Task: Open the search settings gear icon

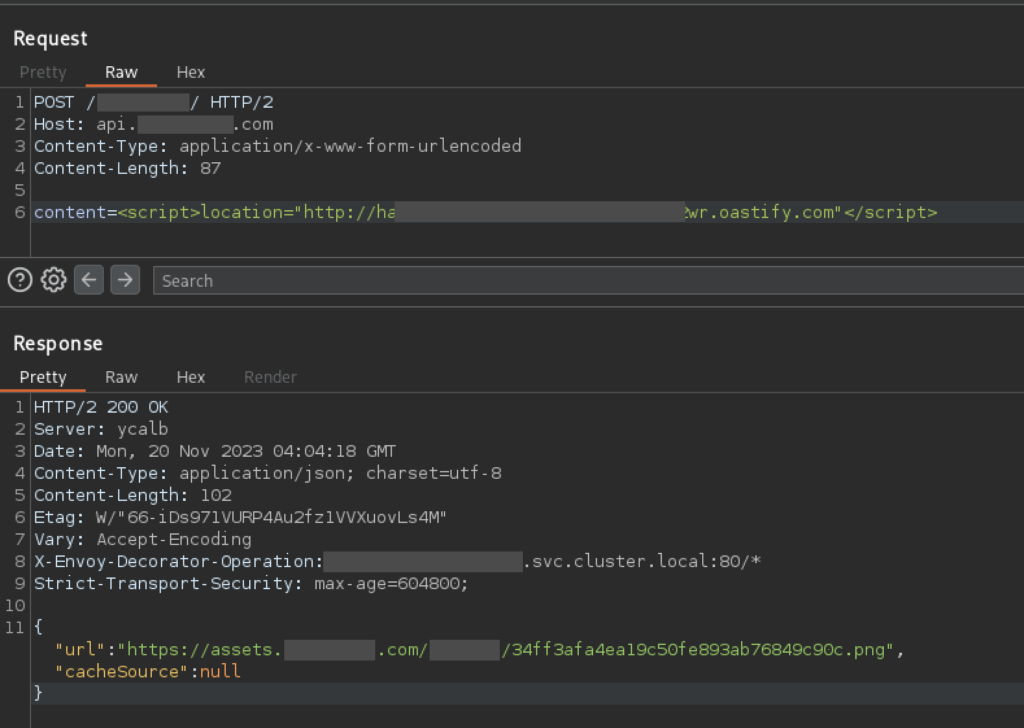Action: tap(54, 280)
